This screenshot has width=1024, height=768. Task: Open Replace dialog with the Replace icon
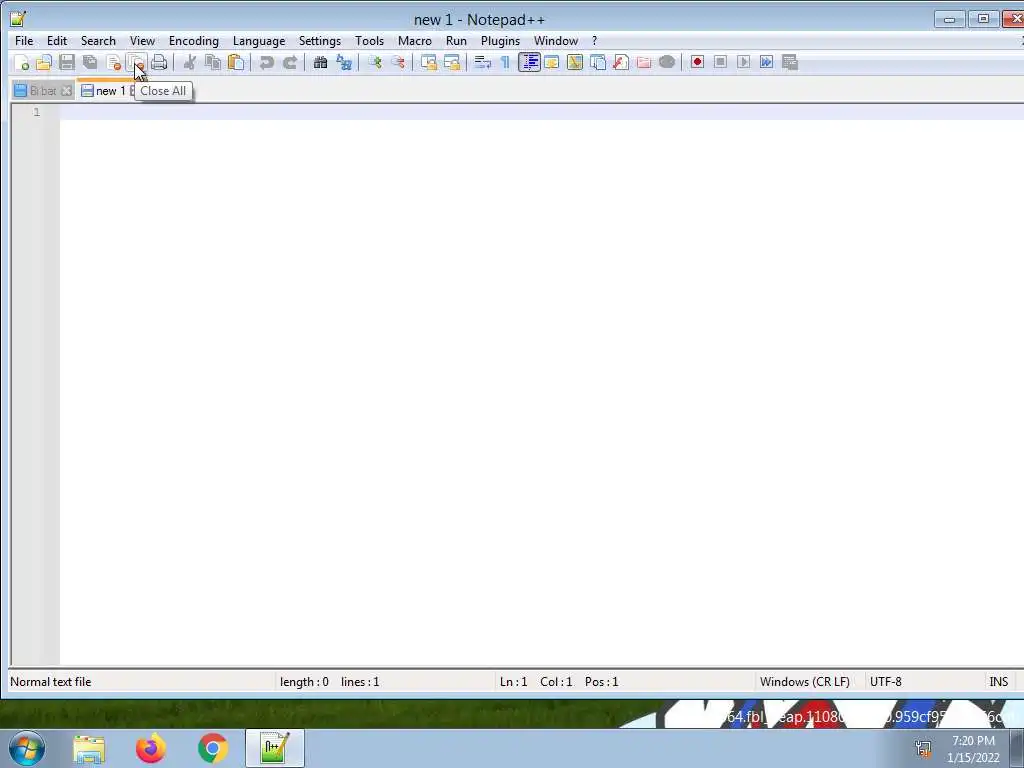[344, 62]
